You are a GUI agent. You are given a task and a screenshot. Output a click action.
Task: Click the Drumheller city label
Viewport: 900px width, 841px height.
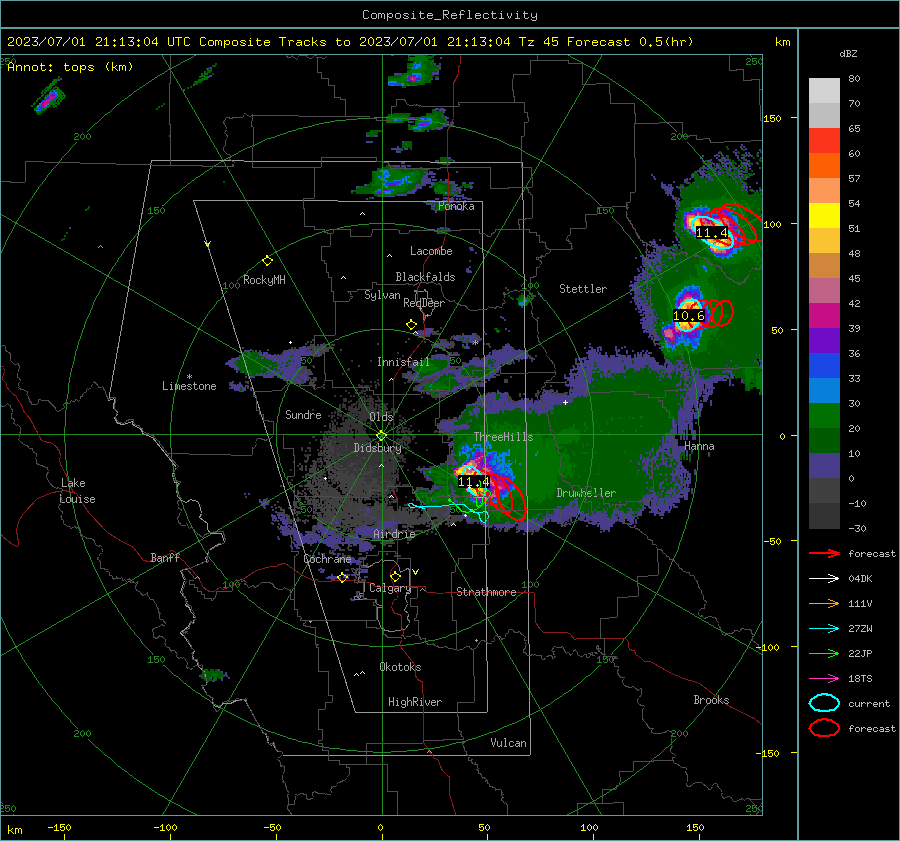pyautogui.click(x=586, y=493)
